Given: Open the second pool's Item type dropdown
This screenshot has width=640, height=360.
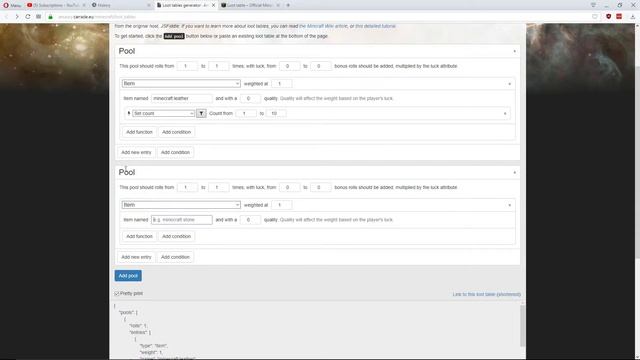Looking at the screenshot, I should point(181,204).
